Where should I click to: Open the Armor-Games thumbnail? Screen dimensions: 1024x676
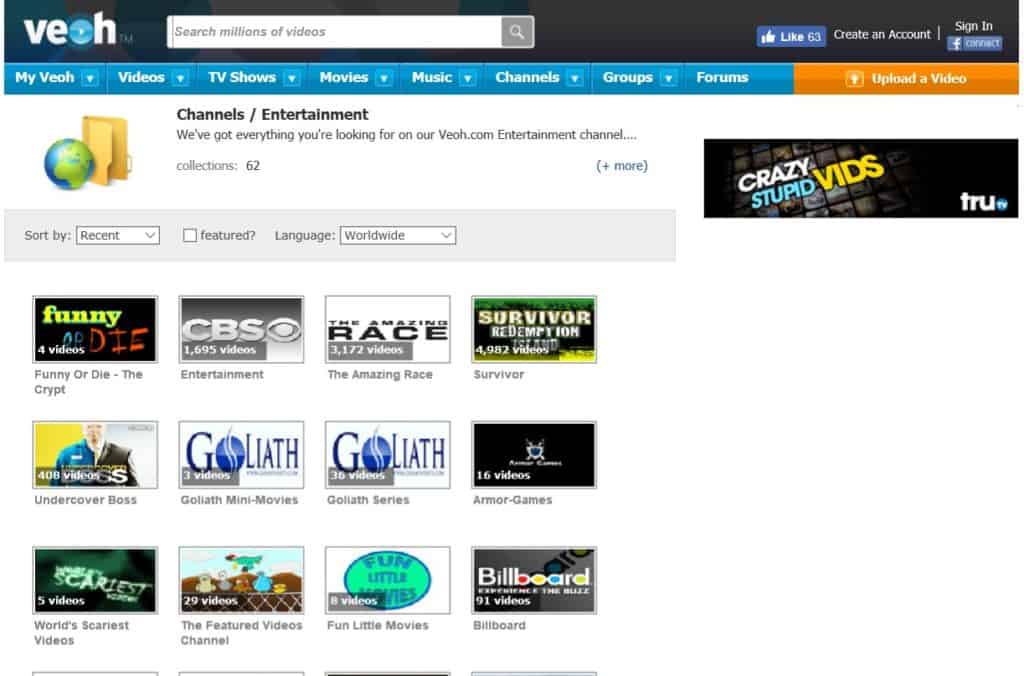[534, 455]
